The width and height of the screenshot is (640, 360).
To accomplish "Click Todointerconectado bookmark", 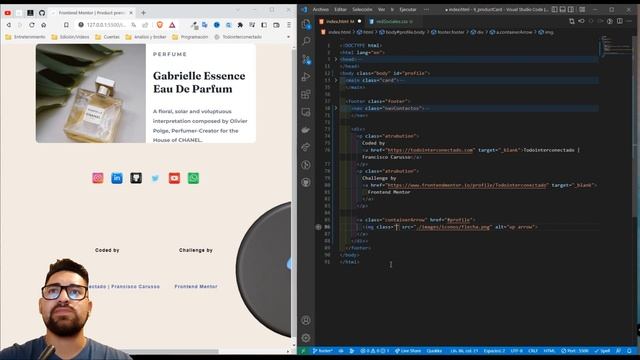I will (238, 37).
